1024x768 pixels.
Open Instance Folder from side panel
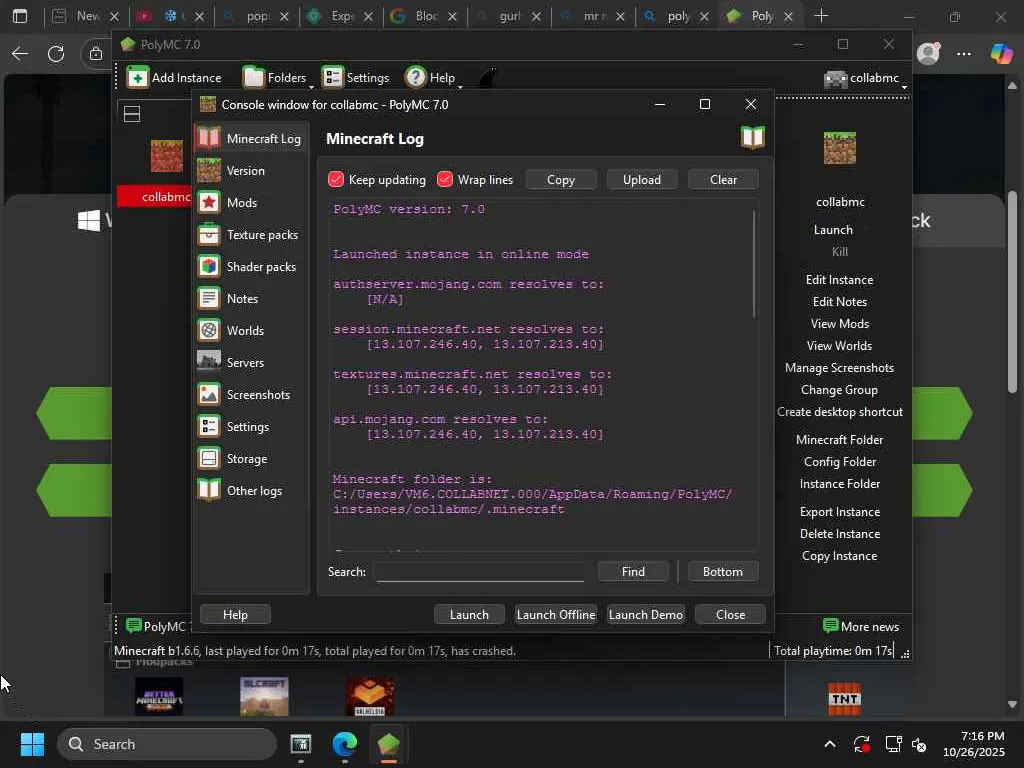(840, 484)
